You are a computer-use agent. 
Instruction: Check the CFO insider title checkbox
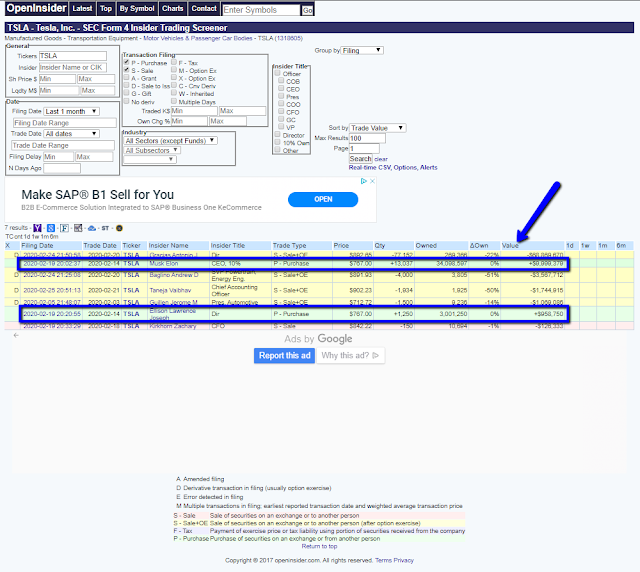click(x=281, y=111)
